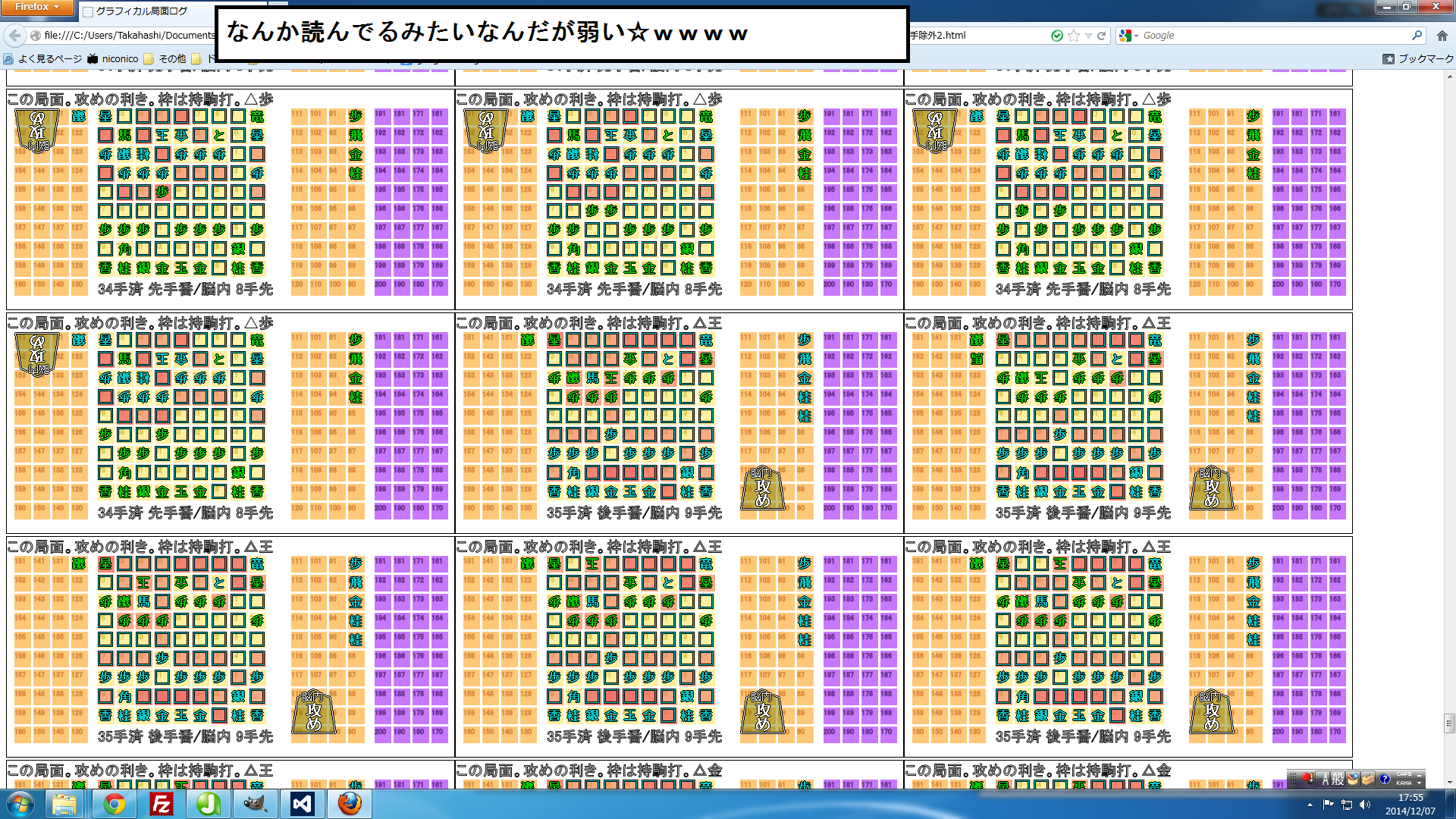Select the グラフィカル局面ログ tab
Viewport: 1456px width, 819px height.
click(140, 11)
